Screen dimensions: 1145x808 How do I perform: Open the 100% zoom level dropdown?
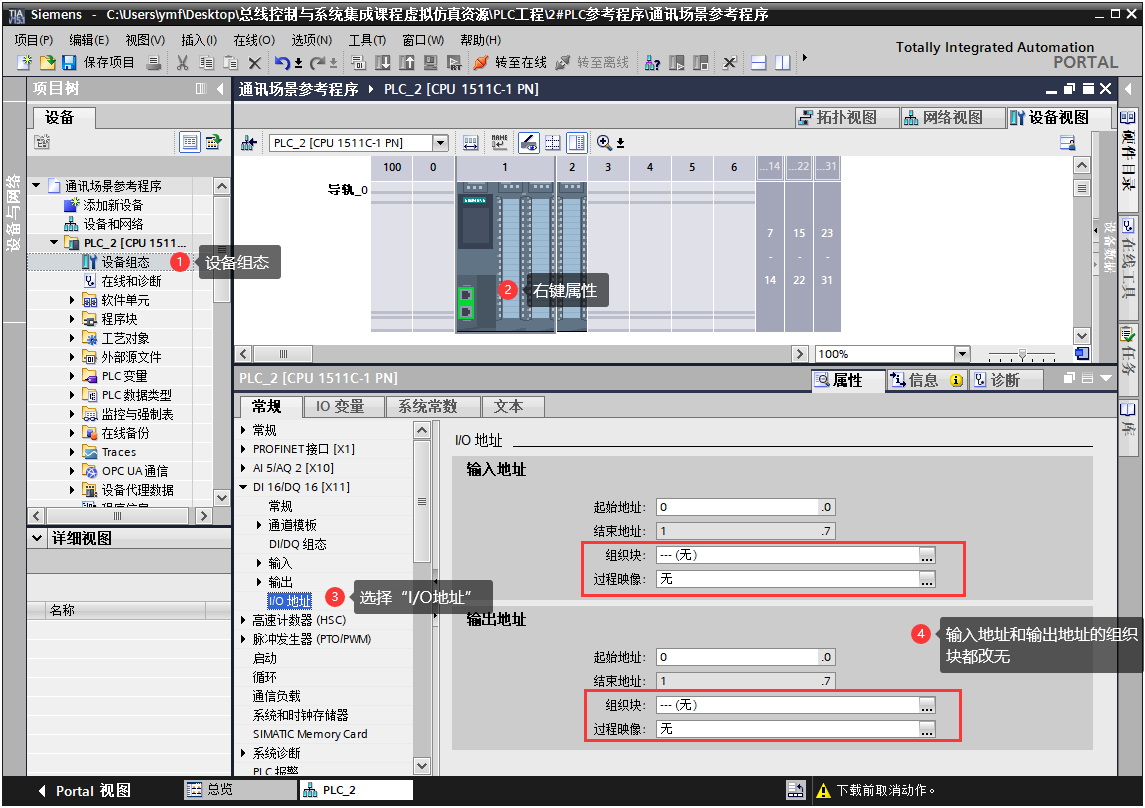(962, 354)
